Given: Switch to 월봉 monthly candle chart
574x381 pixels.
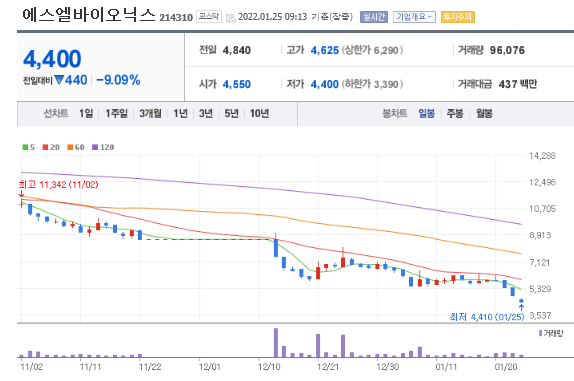Looking at the screenshot, I should (x=484, y=113).
